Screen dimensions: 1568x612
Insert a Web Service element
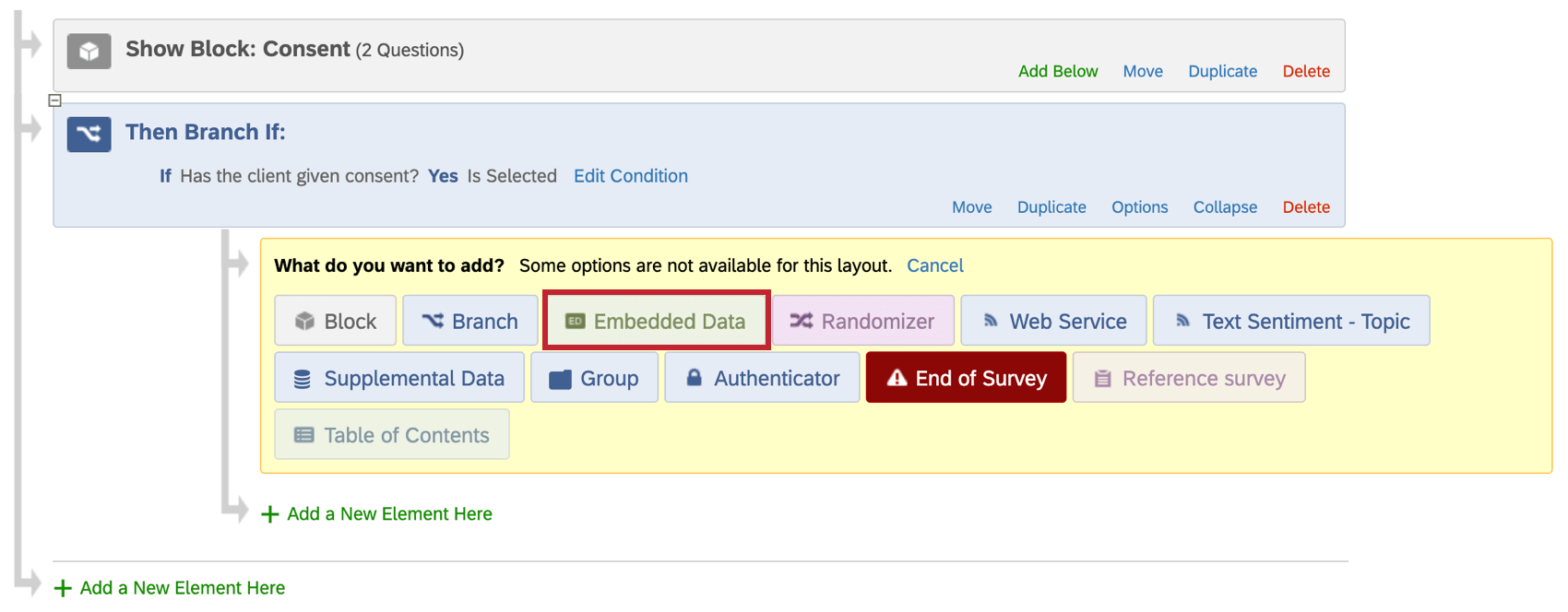(x=1053, y=321)
